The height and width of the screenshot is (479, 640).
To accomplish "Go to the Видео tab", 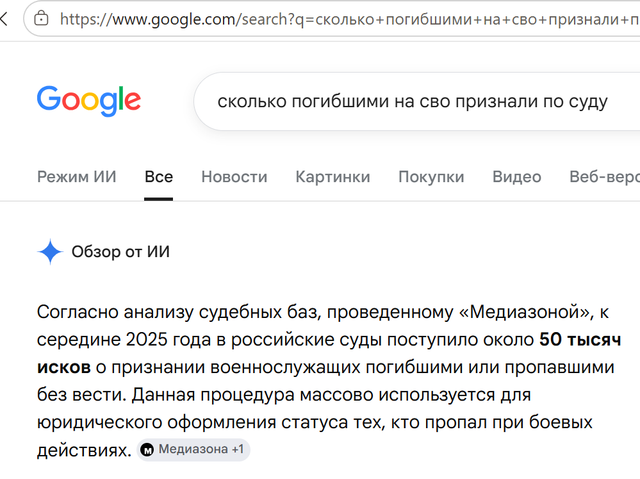I will click(x=517, y=177).
